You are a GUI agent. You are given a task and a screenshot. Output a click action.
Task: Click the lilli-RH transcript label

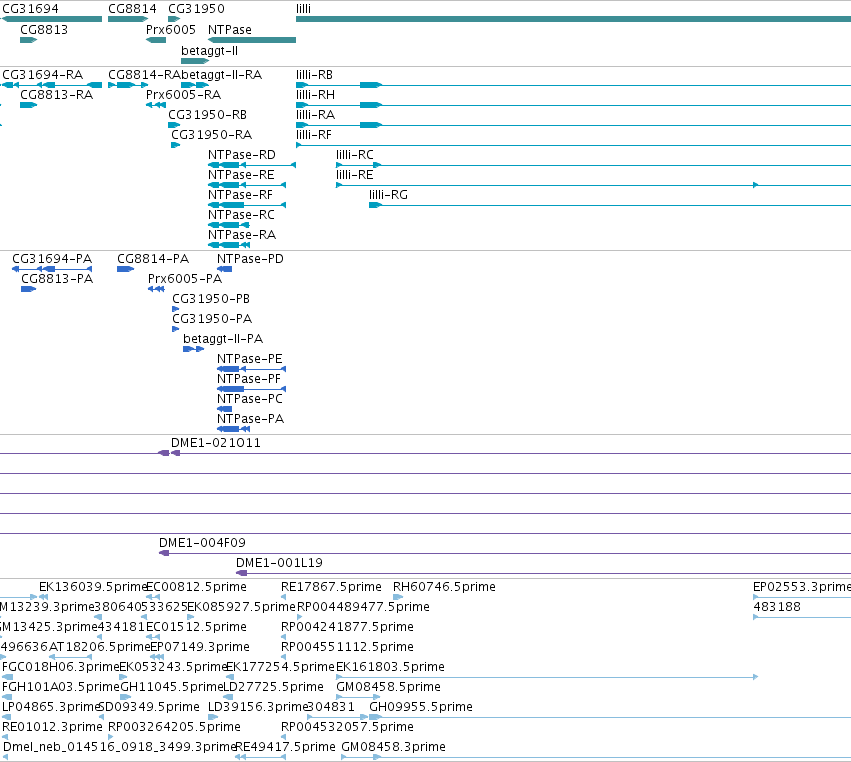click(315, 94)
